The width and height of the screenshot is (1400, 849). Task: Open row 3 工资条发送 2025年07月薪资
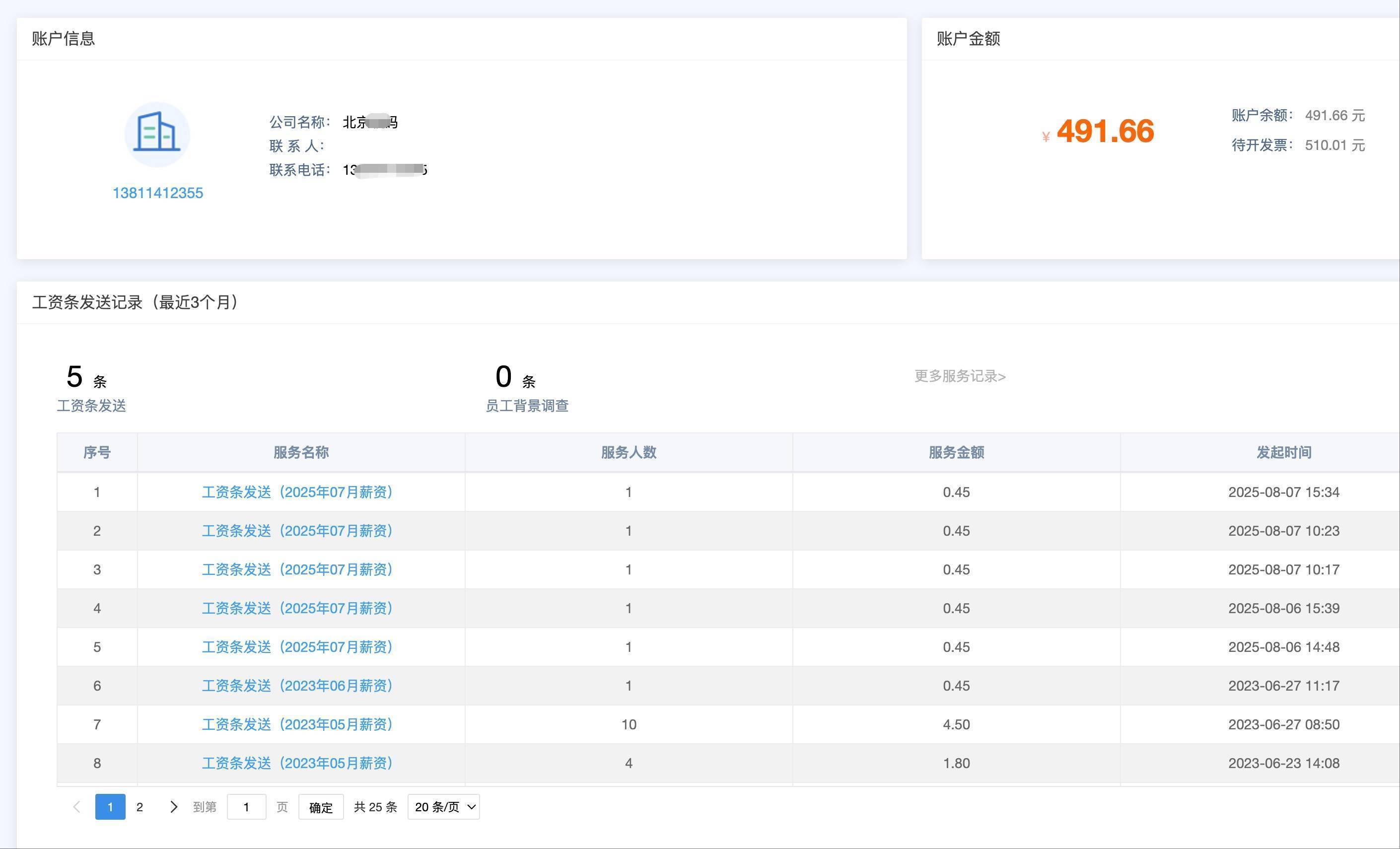297,569
